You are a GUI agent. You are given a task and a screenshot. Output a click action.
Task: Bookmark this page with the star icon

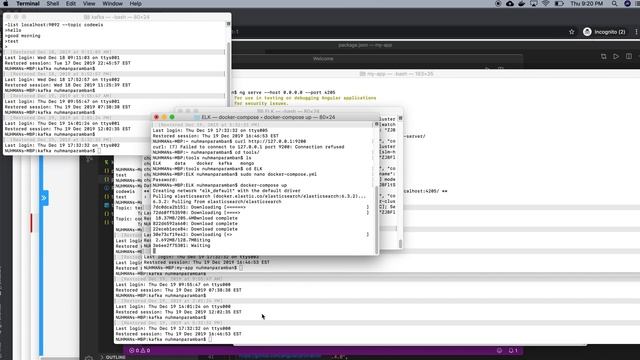[571, 32]
